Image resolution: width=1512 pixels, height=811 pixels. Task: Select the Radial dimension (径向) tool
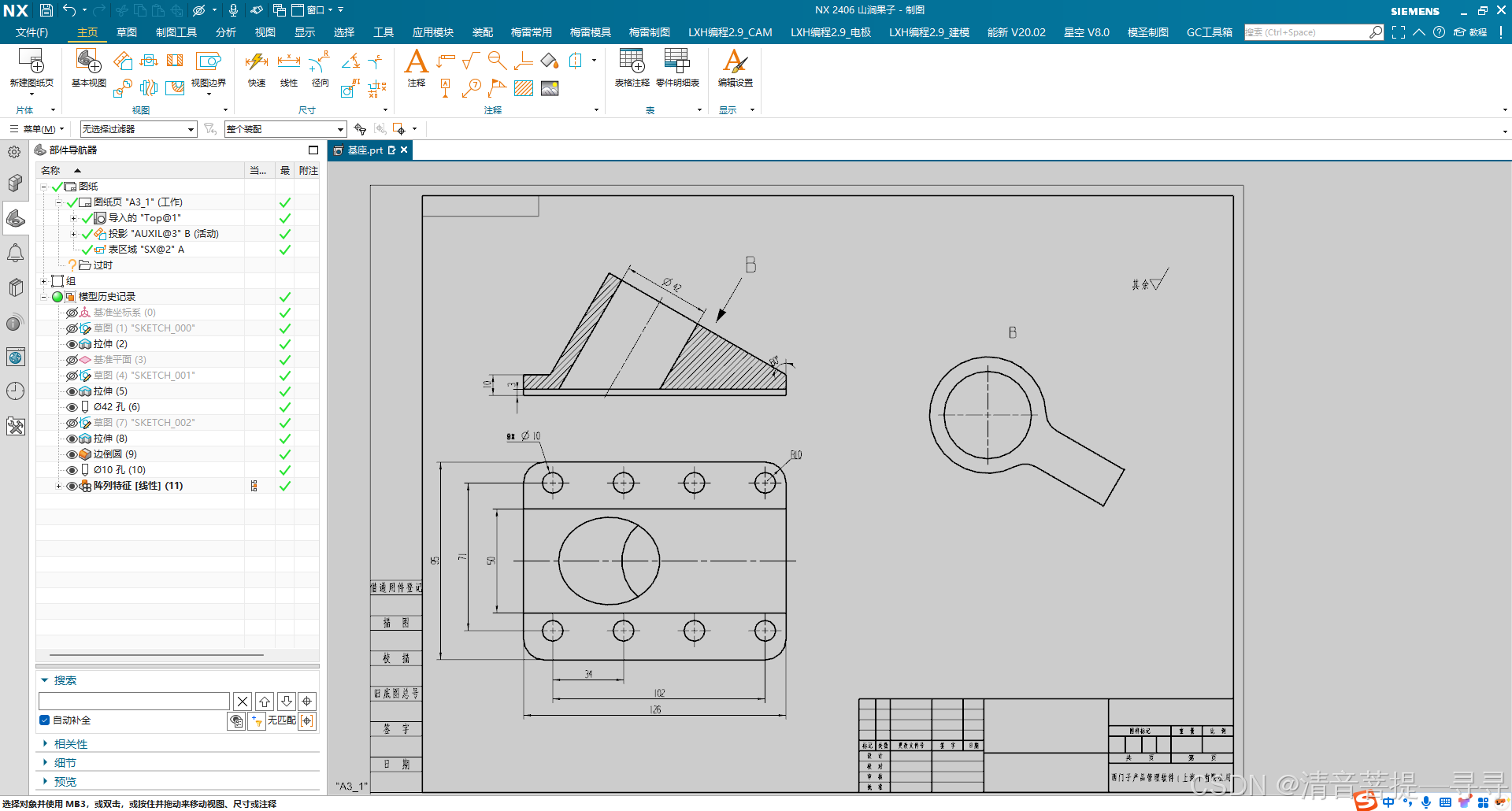point(320,61)
